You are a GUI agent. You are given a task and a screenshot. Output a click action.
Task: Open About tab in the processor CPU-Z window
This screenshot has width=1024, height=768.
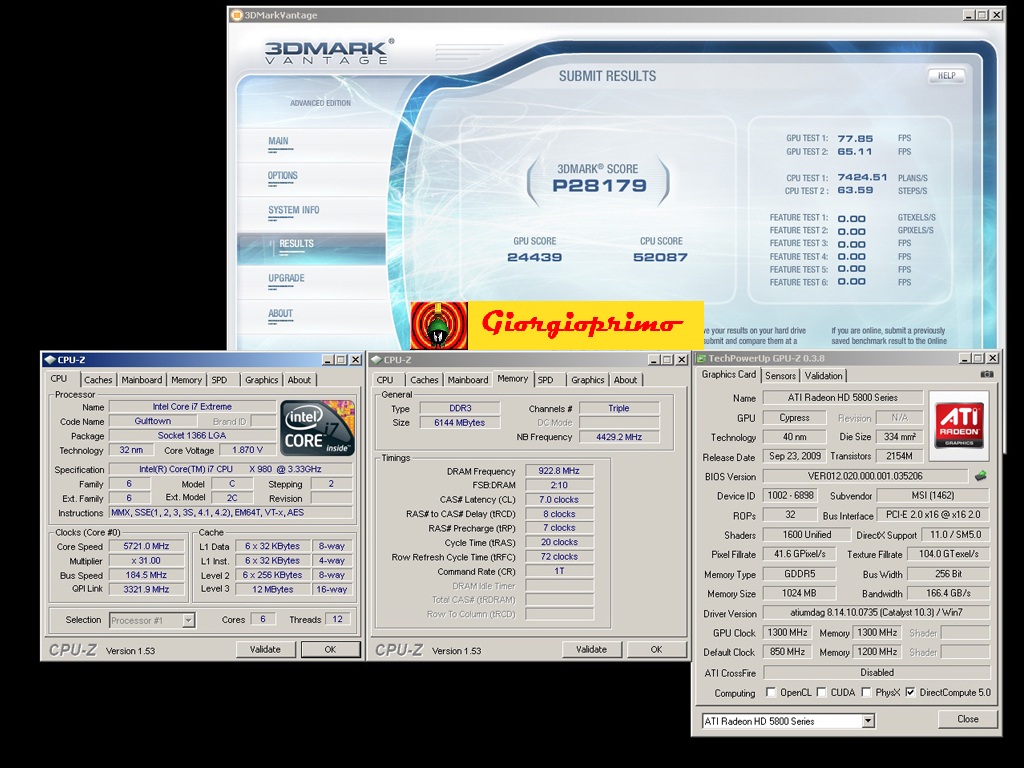tap(300, 379)
